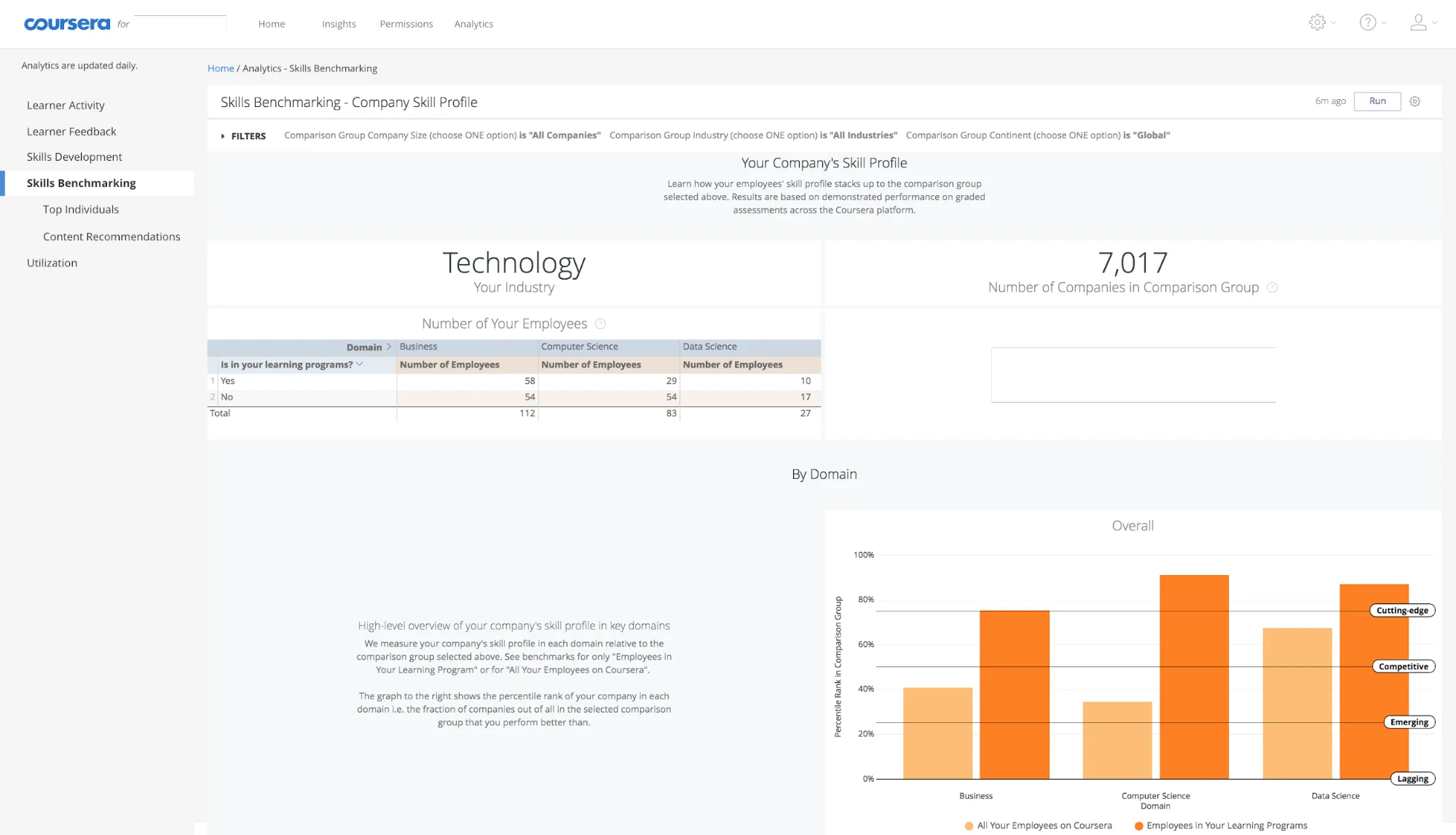
Task: Open the Home breadcrumb link
Action: pyautogui.click(x=221, y=68)
